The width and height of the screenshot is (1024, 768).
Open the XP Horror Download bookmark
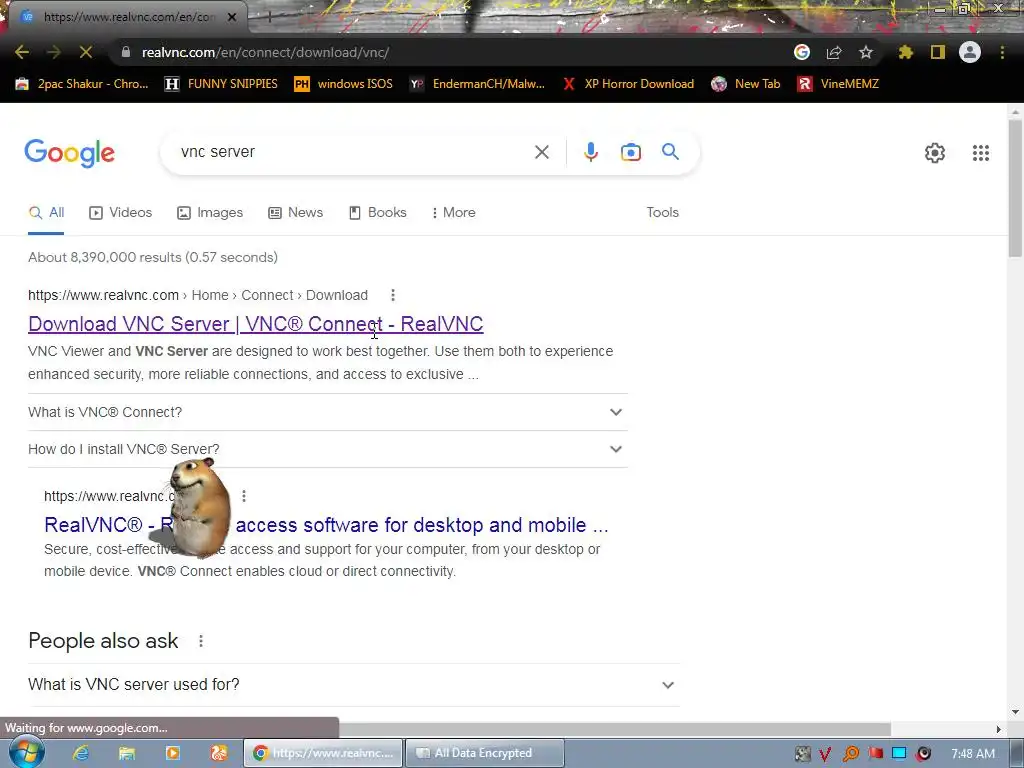pyautogui.click(x=628, y=84)
